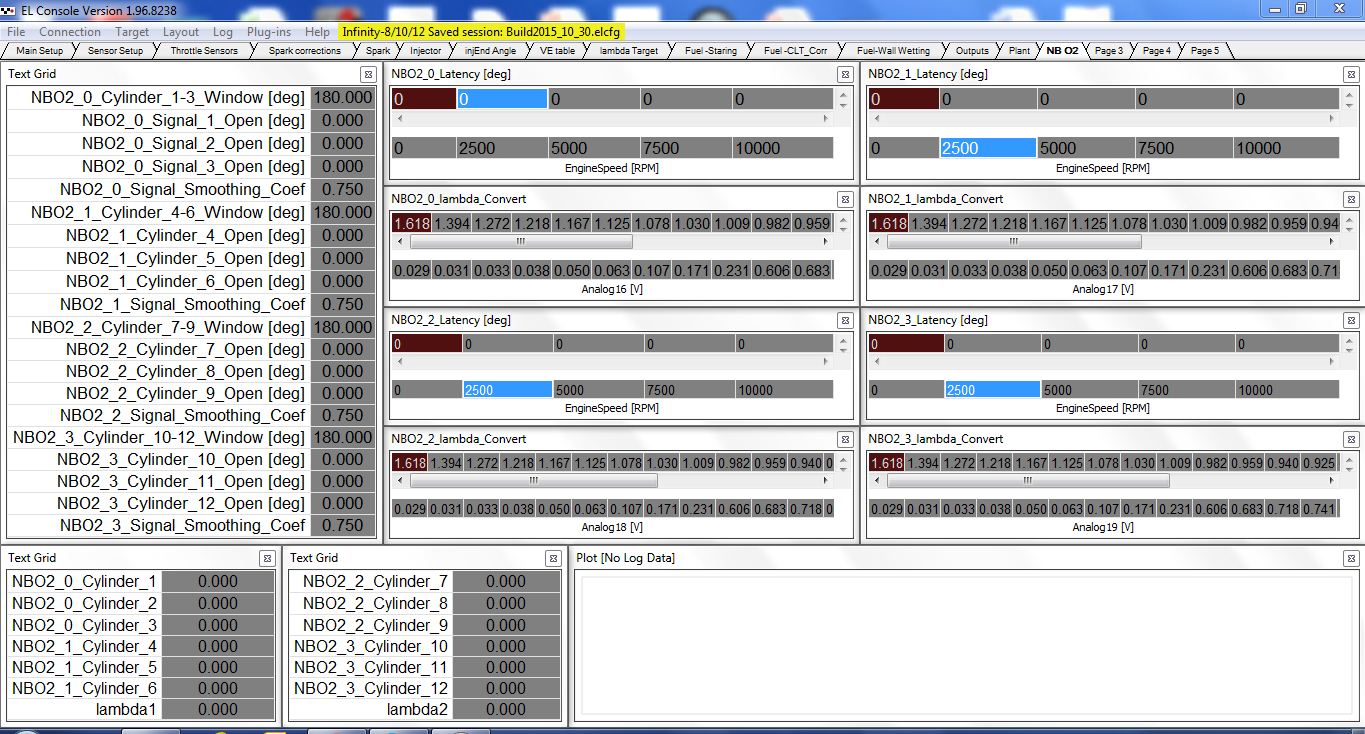
Task: Close the Plot [No Log Data] panel
Action: tap(1351, 558)
